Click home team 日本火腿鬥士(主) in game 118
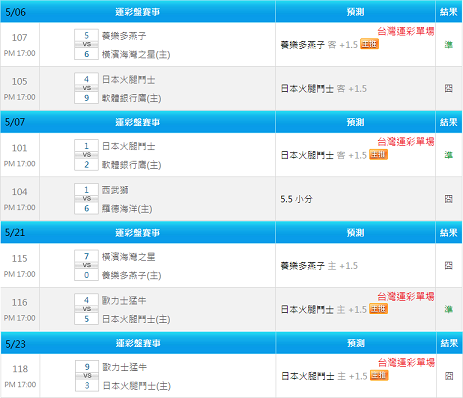The width and height of the screenshot is (463, 398). pos(137,386)
